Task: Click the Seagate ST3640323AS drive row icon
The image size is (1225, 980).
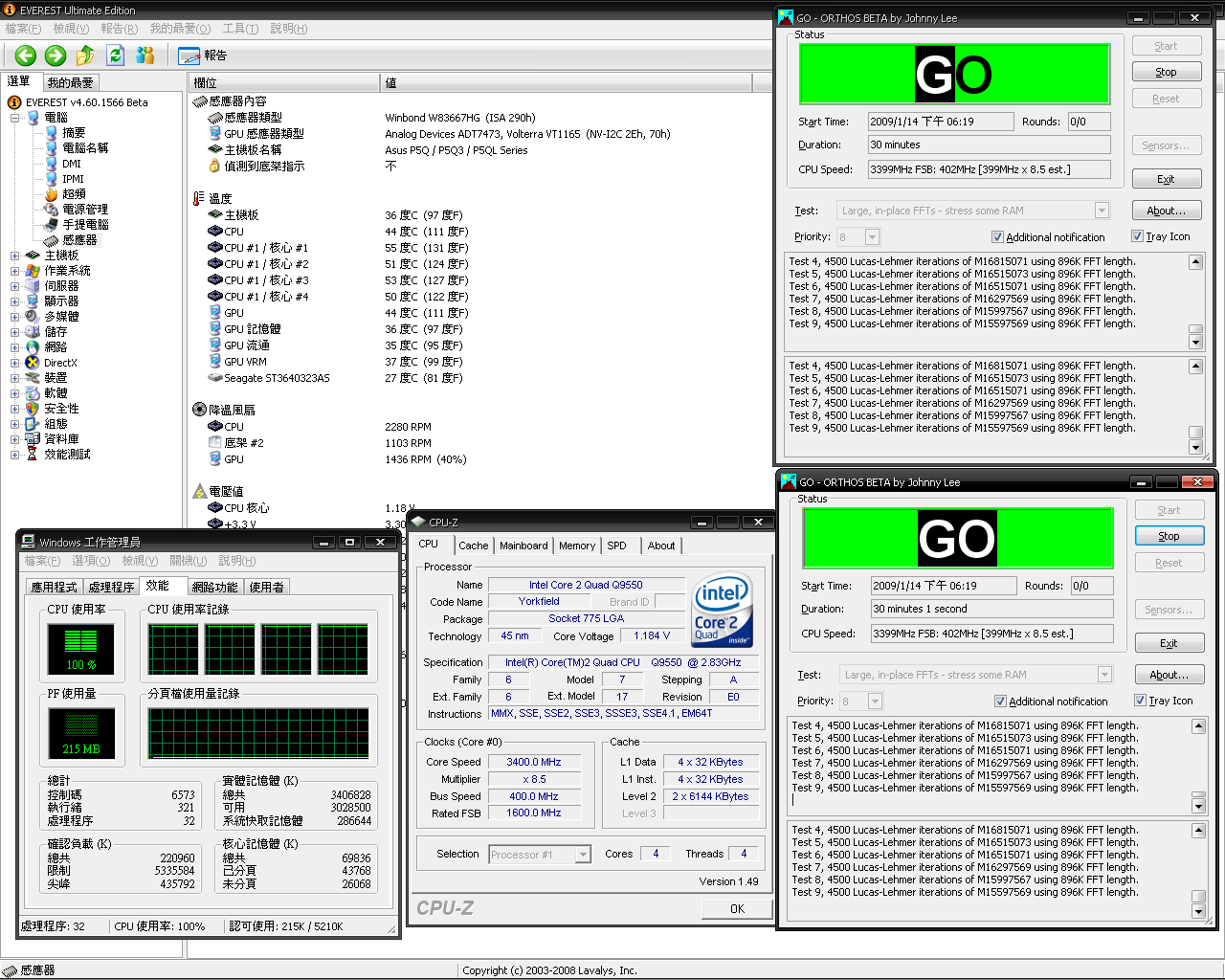Action: click(x=215, y=378)
